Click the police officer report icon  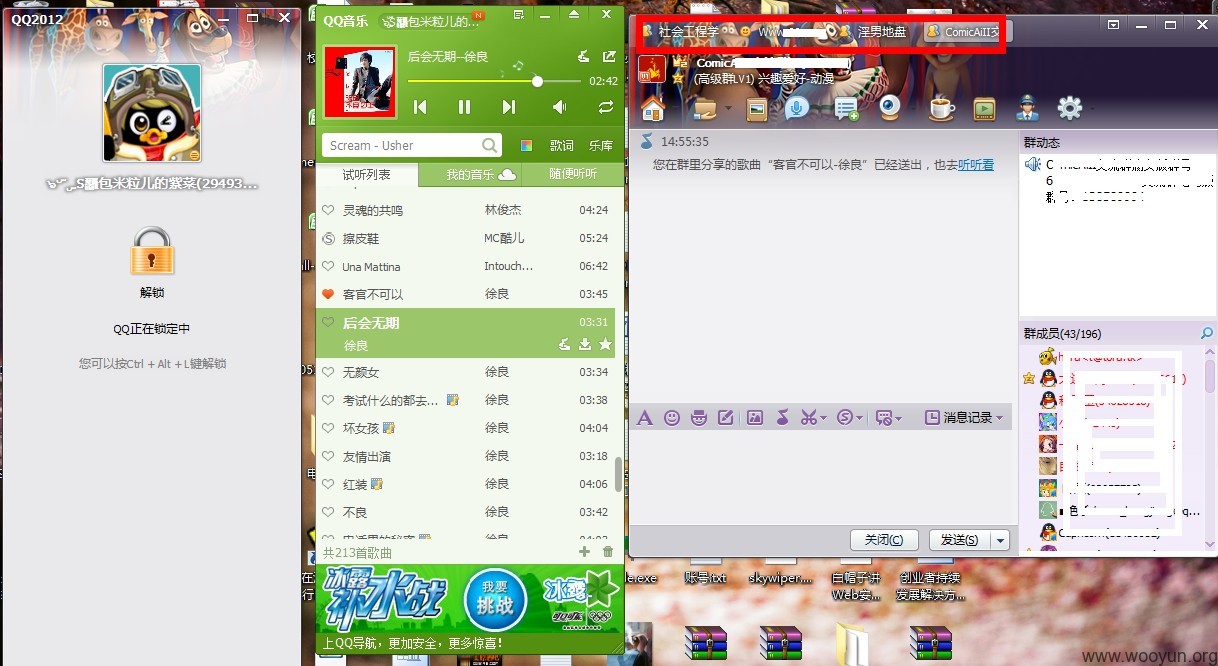(1027, 108)
